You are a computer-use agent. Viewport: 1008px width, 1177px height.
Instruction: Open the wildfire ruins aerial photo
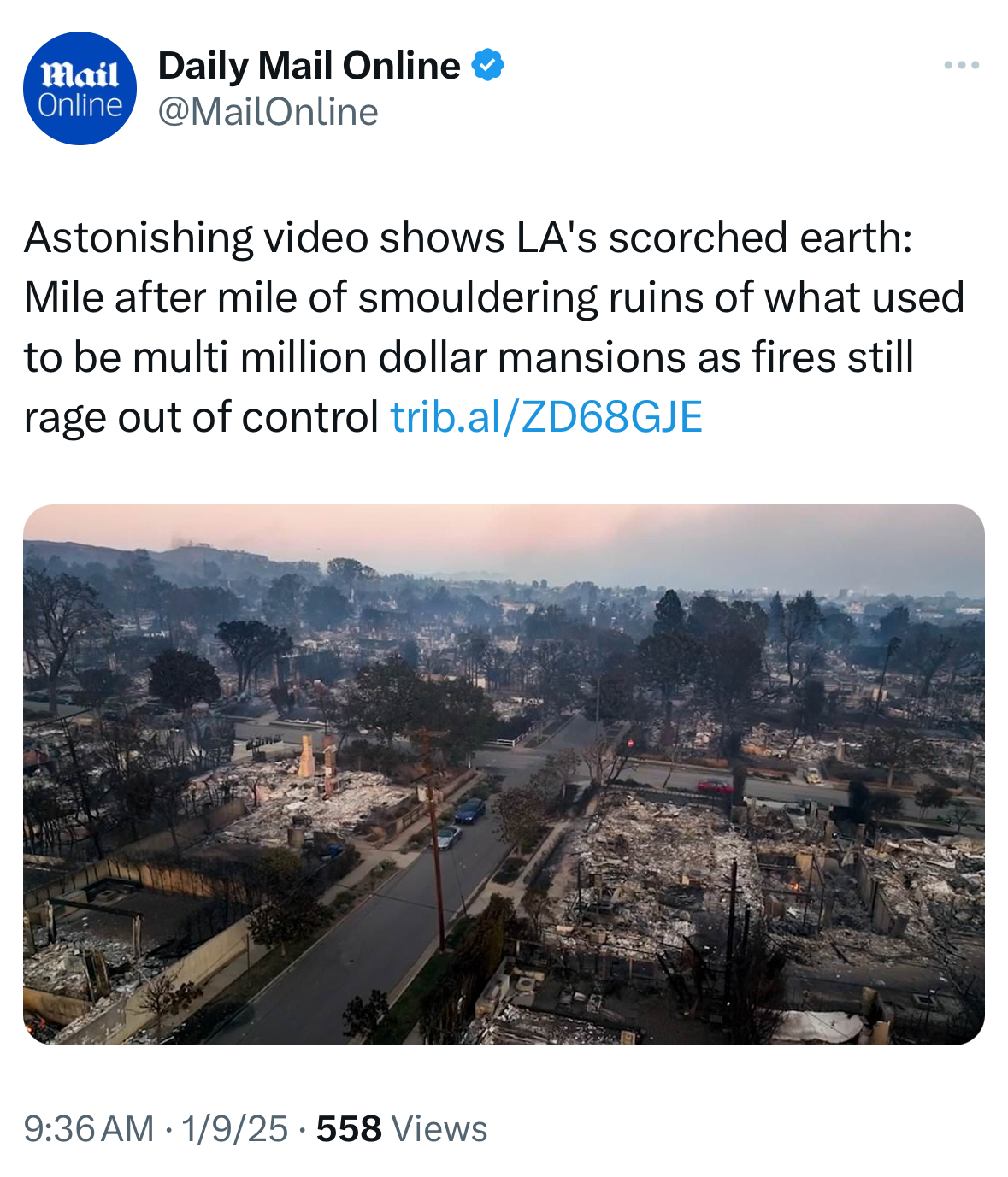coord(504,774)
